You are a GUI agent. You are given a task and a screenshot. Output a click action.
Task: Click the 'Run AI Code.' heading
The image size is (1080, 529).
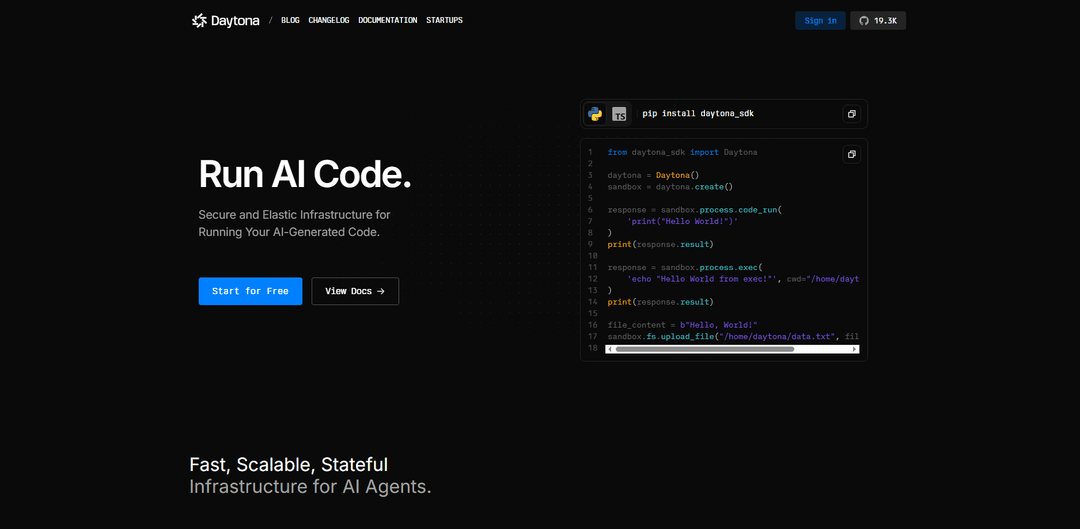pyautogui.click(x=304, y=174)
